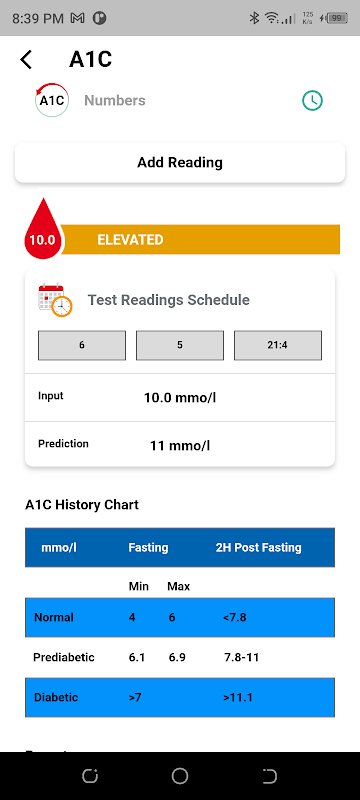The width and height of the screenshot is (360, 800).
Task: Tap the calendar clock schedule icon
Action: [55, 299]
